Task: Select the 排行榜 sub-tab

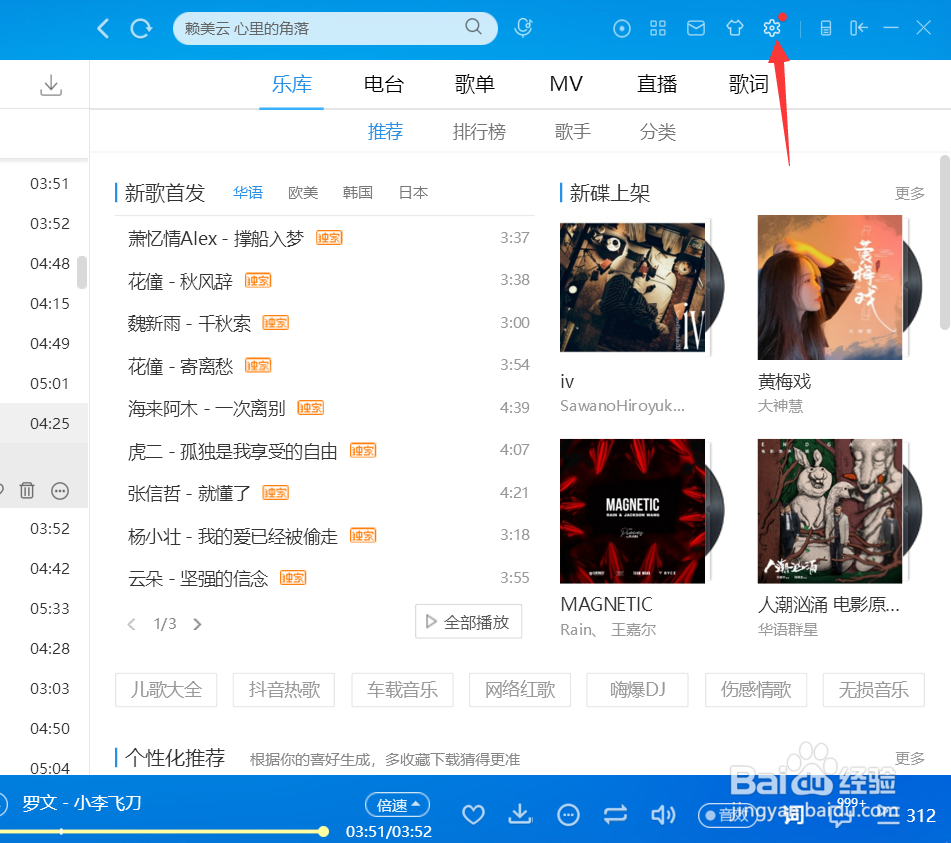Action: [x=479, y=132]
